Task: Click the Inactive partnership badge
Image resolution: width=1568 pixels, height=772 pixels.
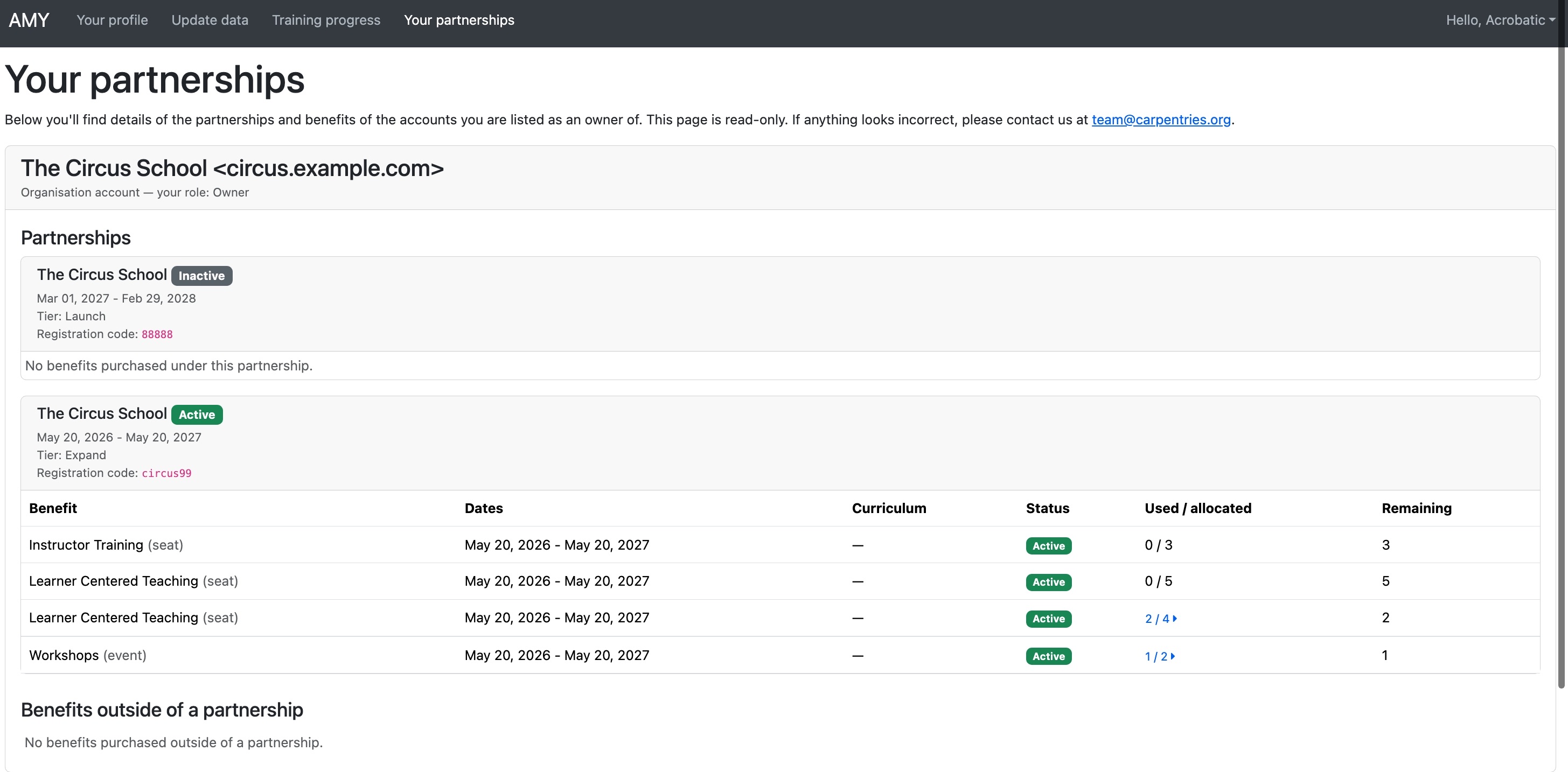Action: [201, 276]
